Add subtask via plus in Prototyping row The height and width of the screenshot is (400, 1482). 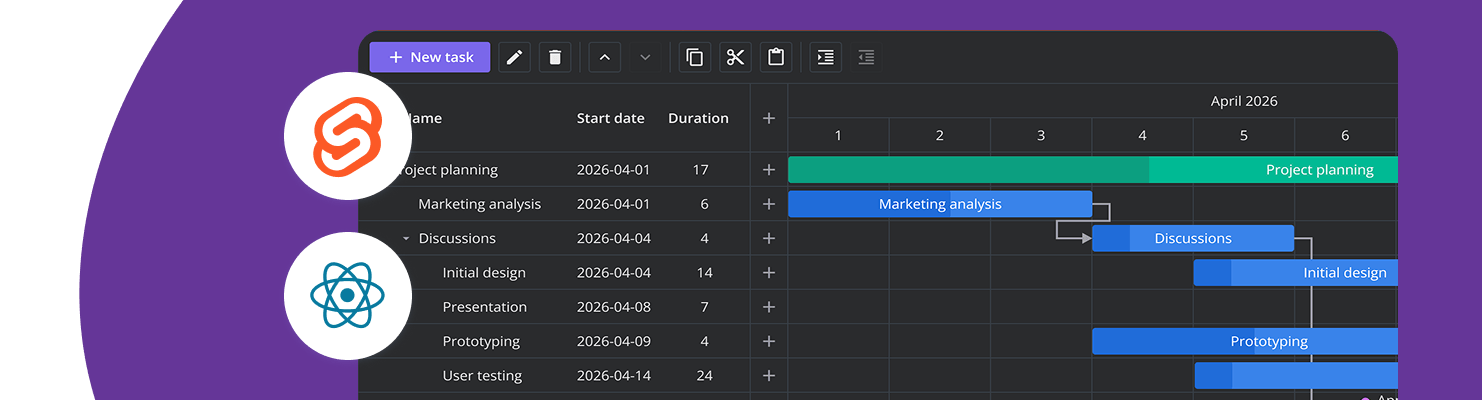coord(769,341)
